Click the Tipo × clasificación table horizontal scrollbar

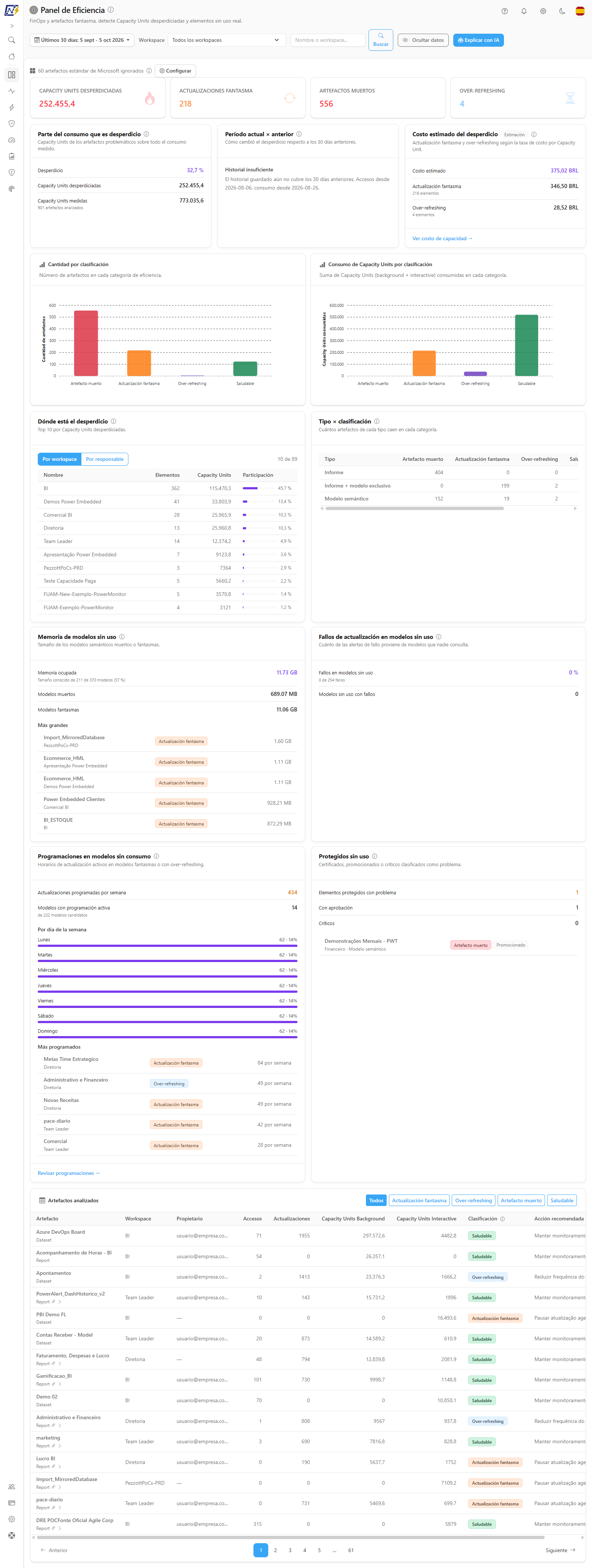coord(414,508)
